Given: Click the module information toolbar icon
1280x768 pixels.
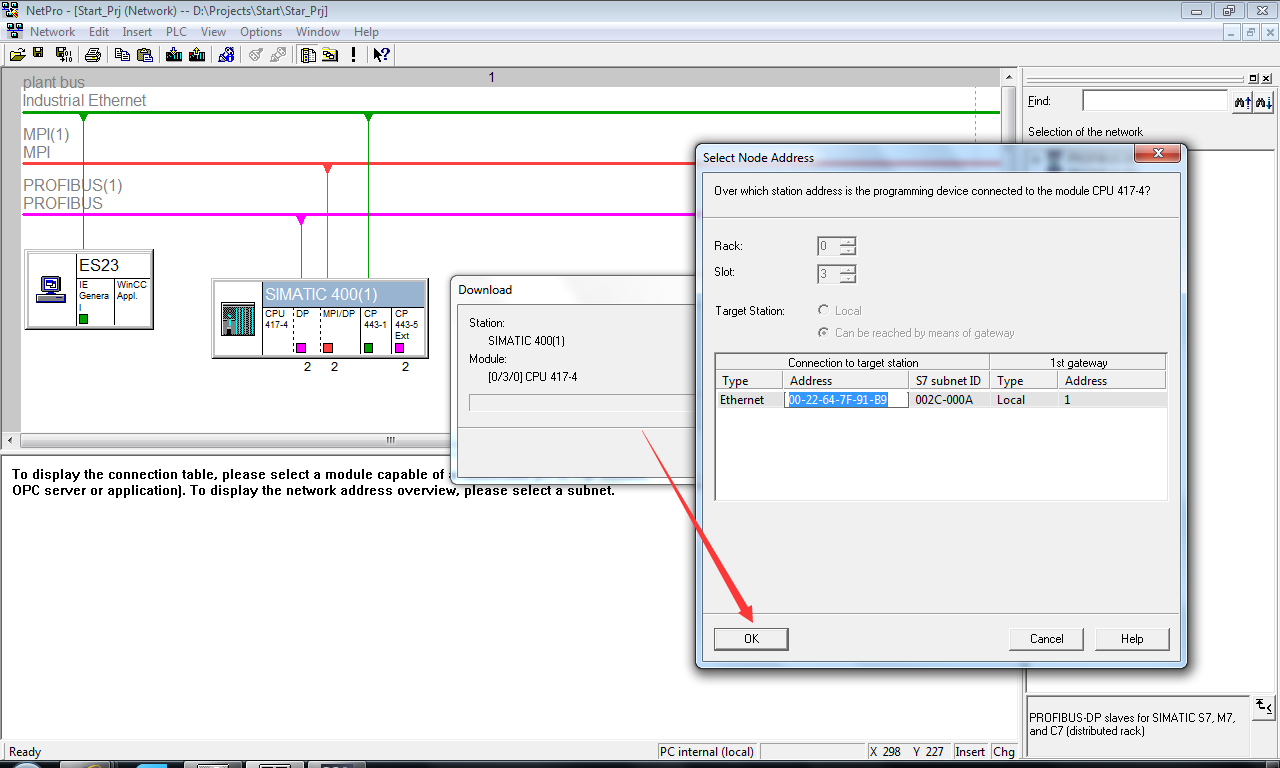Looking at the screenshot, I should (227, 54).
